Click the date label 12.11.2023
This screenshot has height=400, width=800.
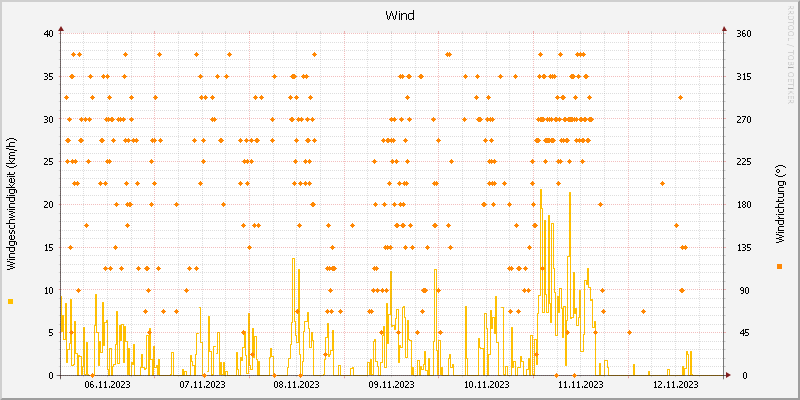[676, 384]
